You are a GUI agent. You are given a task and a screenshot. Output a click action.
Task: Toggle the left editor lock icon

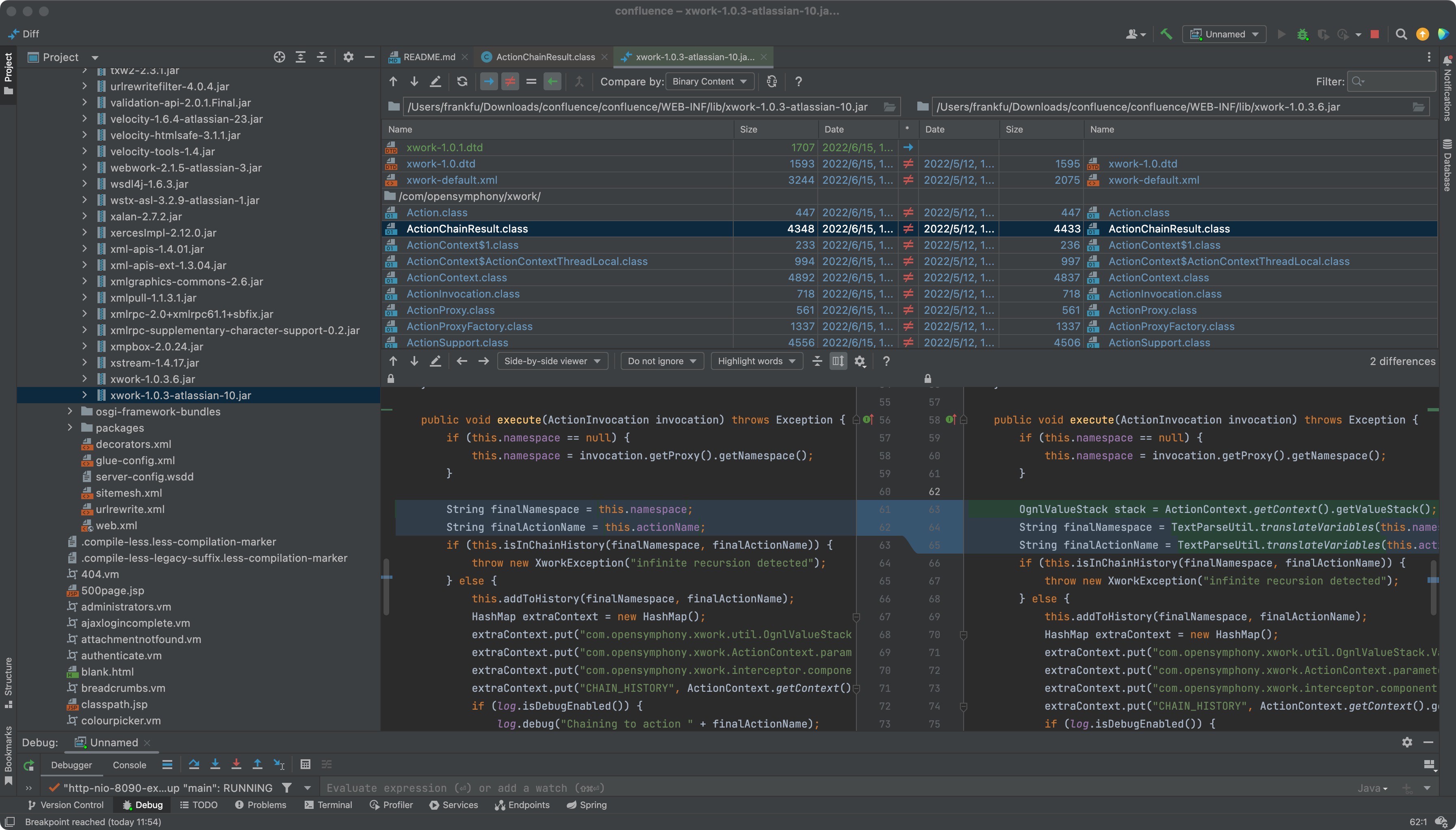click(390, 378)
